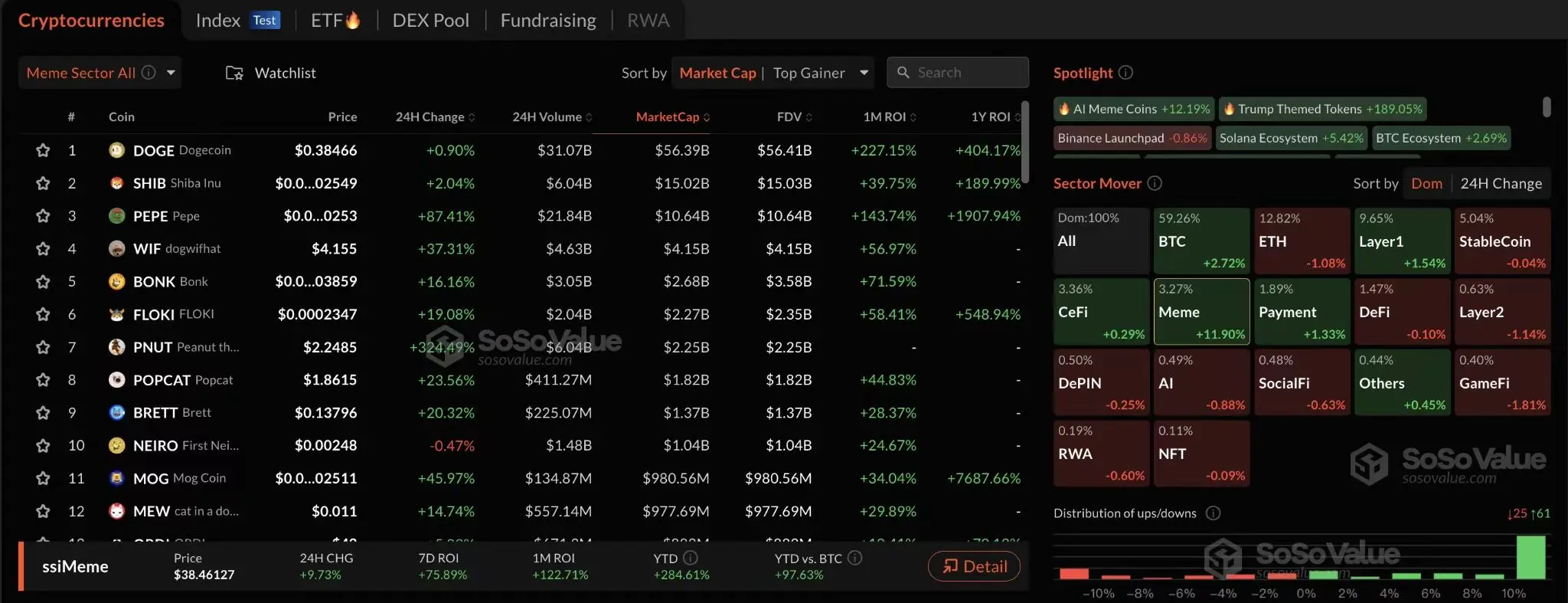
Task: Click the info icon next to YTD vs. BTC
Action: [x=855, y=558]
